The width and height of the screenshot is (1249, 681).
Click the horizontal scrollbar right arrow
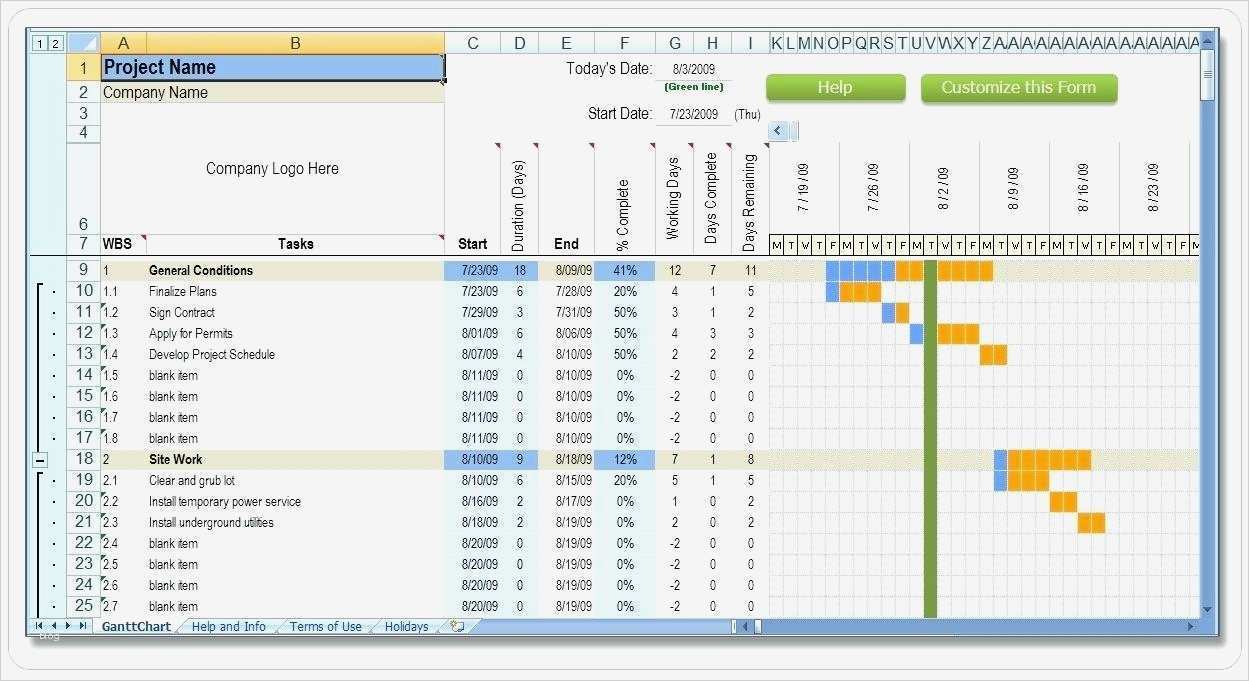pyautogui.click(x=1191, y=626)
